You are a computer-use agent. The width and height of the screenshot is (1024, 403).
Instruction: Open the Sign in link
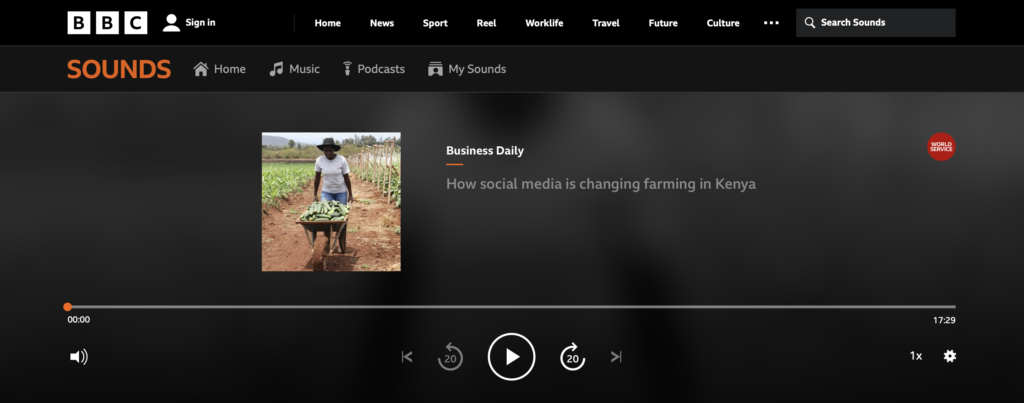tap(200, 23)
